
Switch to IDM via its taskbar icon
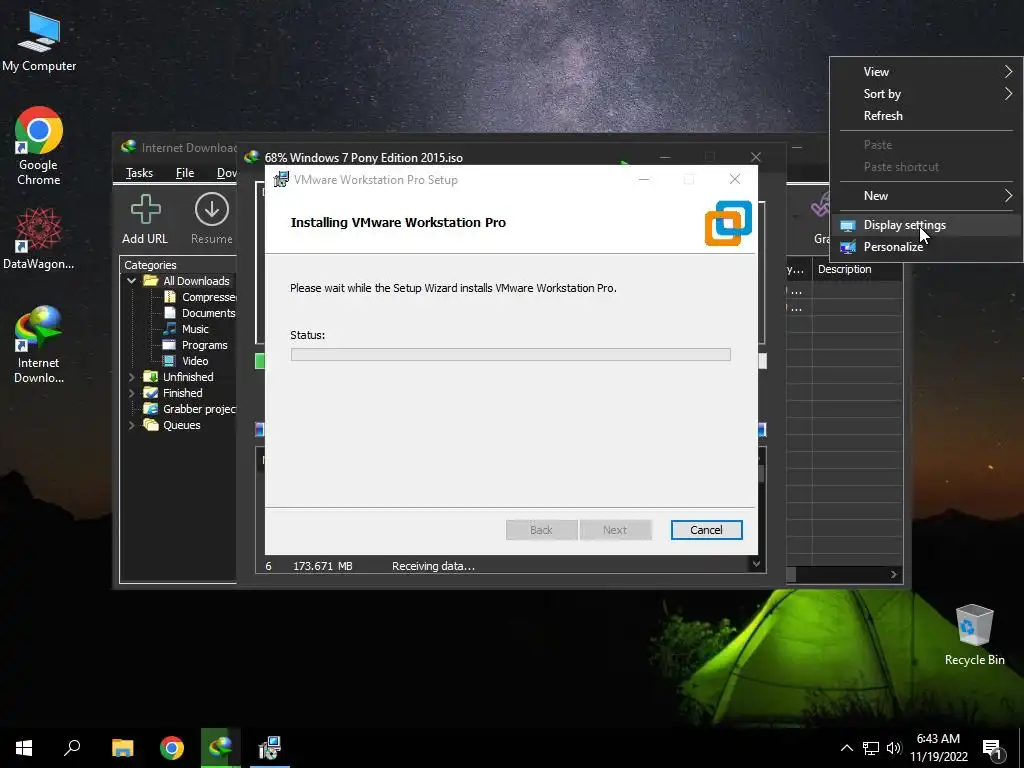click(221, 748)
